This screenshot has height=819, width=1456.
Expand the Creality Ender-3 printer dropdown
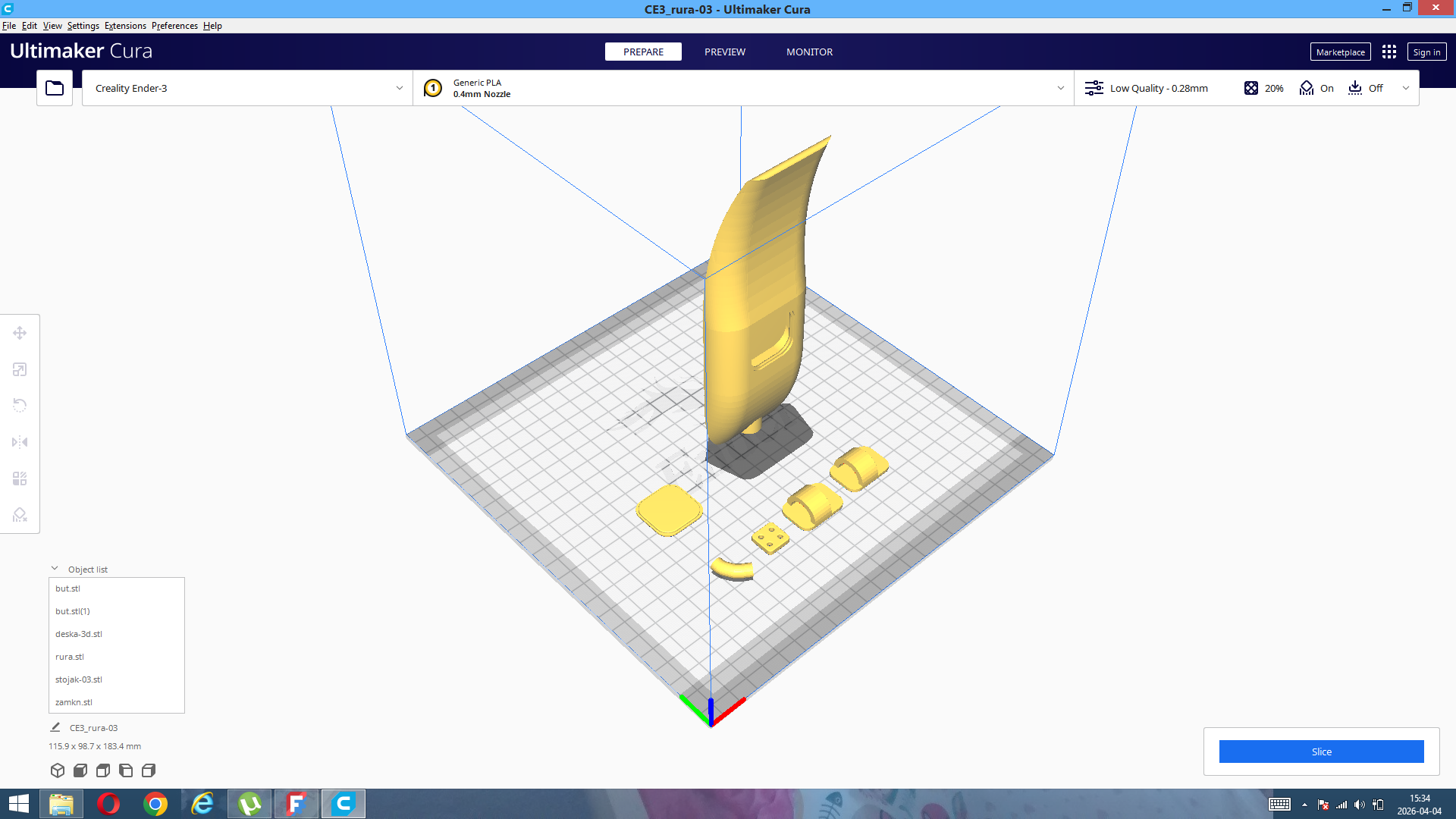[400, 88]
